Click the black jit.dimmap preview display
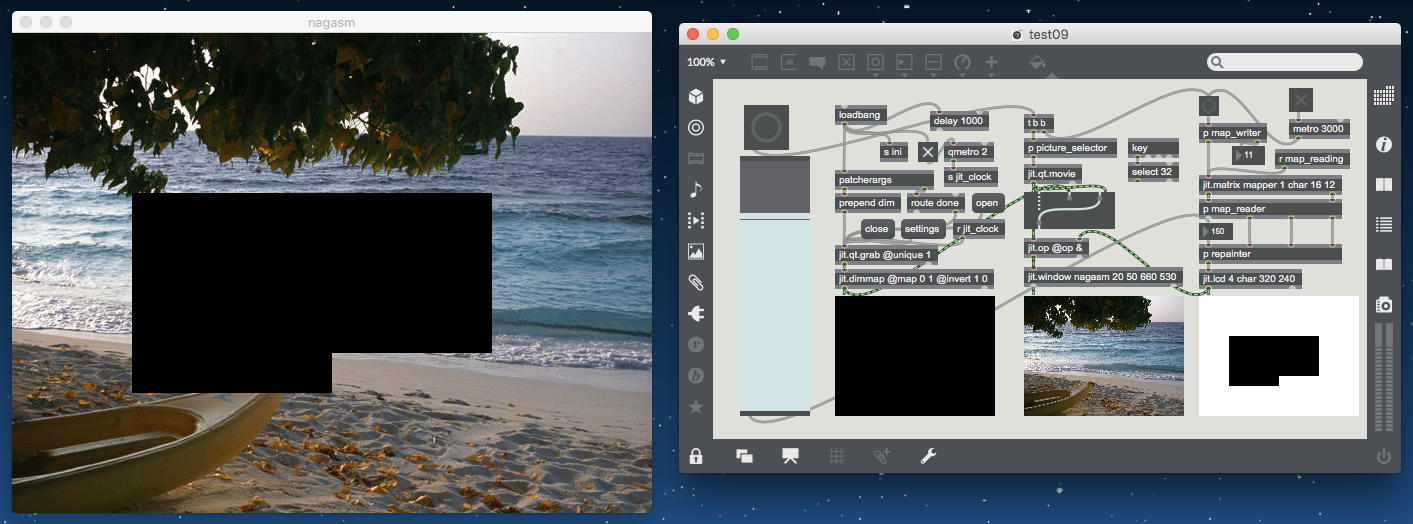The width and height of the screenshot is (1413, 524). 915,356
